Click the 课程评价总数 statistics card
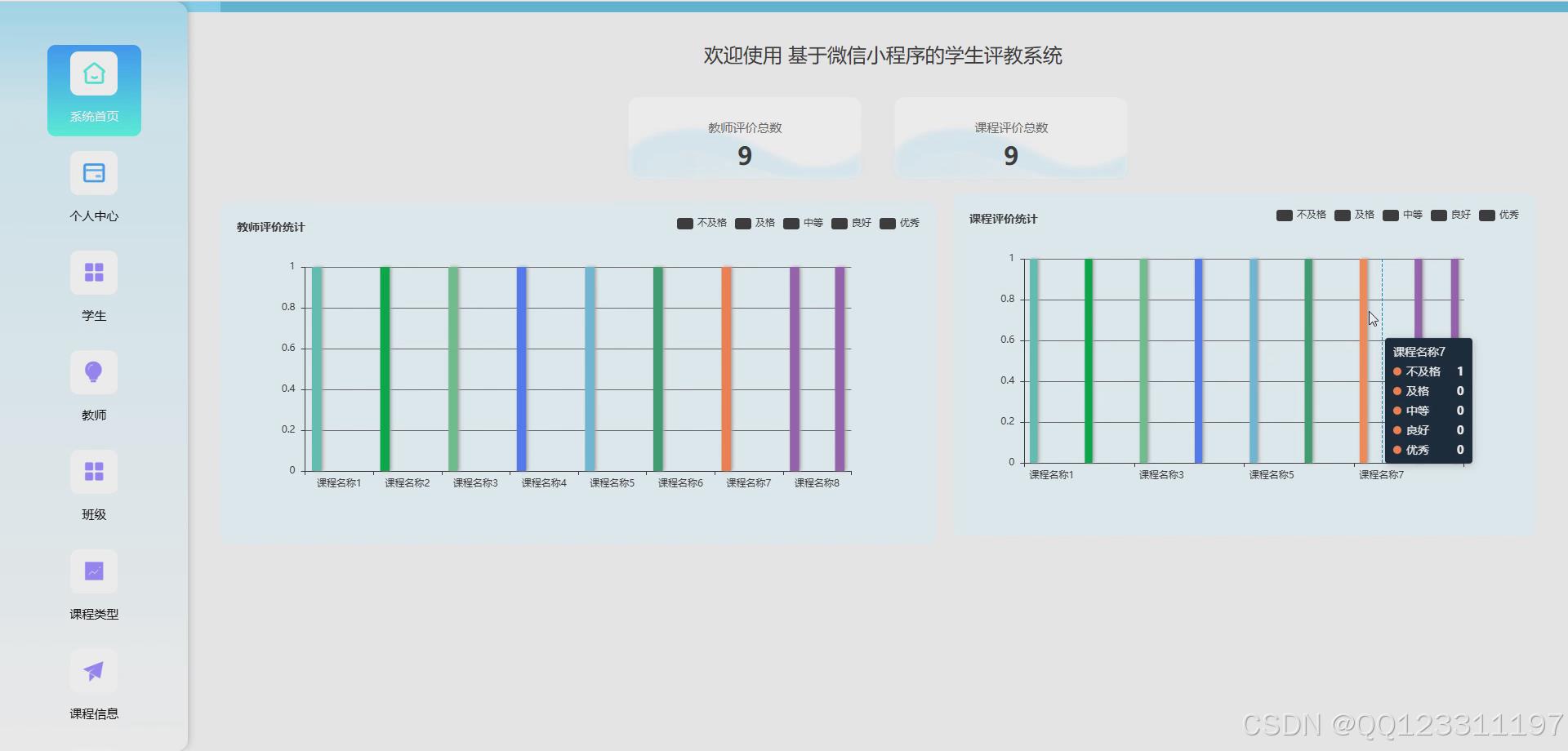Viewport: 1568px width, 751px height. [x=1010, y=137]
